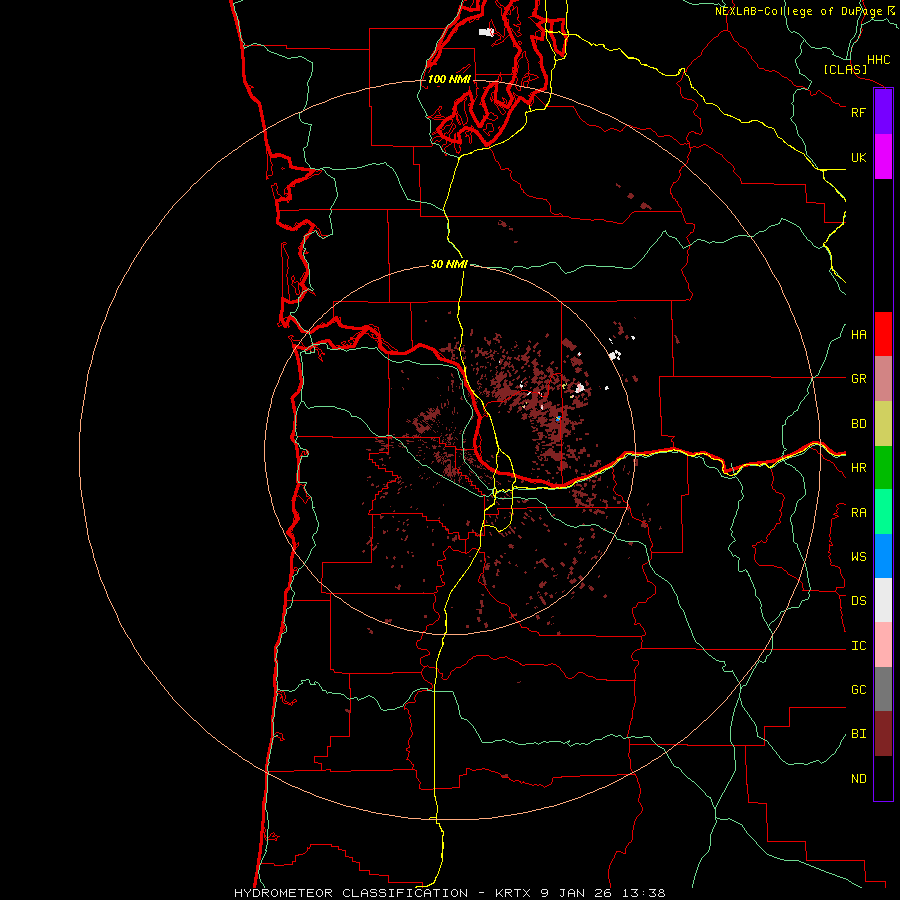Pick the RA light green legend swatch
The width and height of the screenshot is (900, 900).
click(883, 512)
